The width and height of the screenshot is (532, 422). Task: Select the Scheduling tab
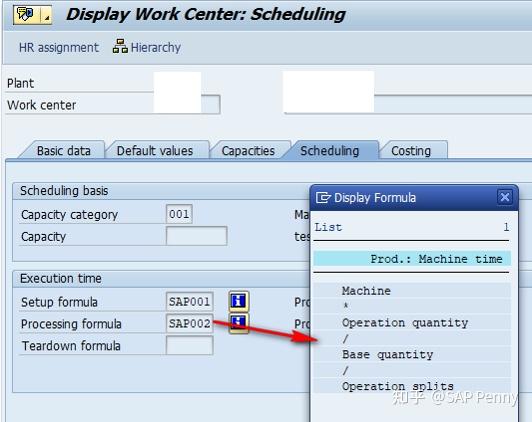click(x=329, y=150)
